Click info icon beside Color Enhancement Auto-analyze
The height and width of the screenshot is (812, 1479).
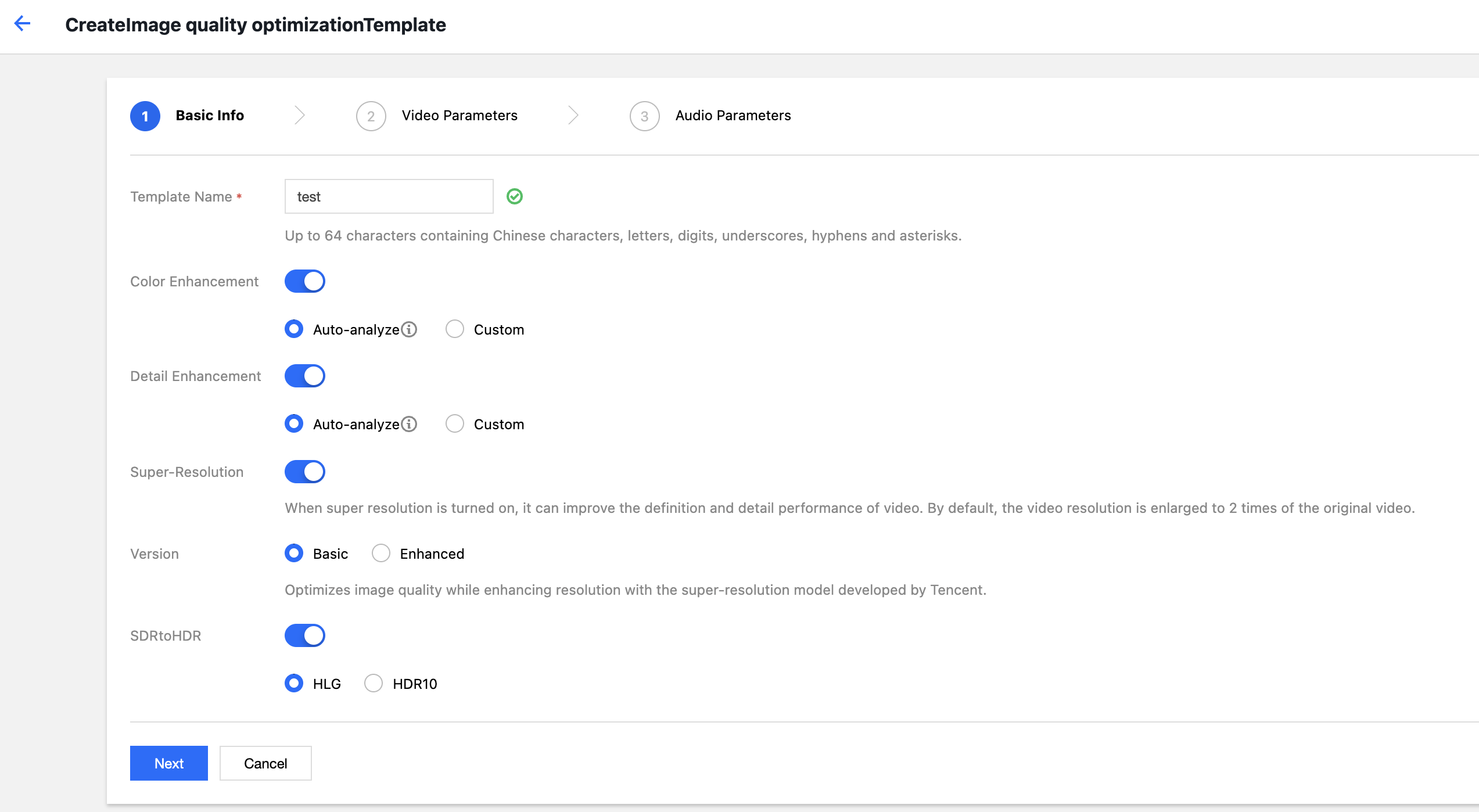coord(409,329)
